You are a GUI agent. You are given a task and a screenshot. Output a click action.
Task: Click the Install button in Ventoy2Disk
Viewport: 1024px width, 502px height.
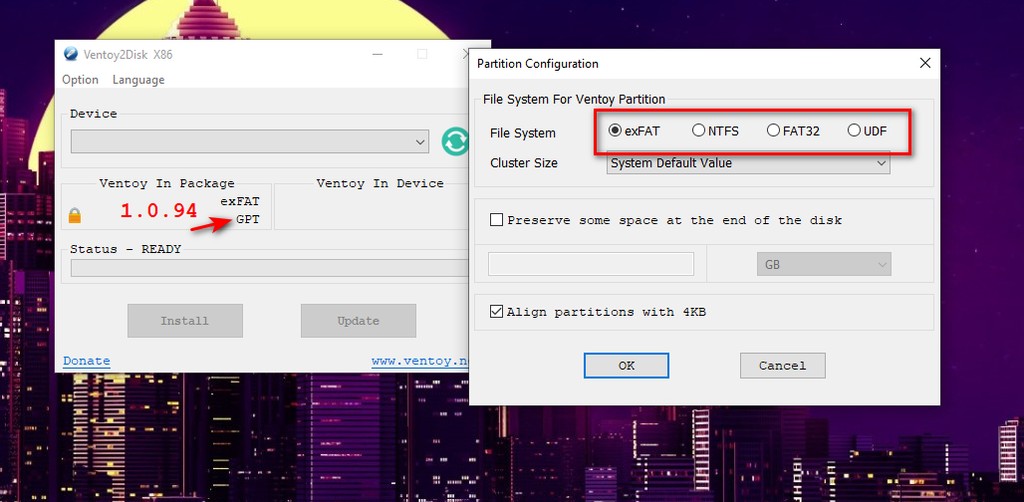point(185,321)
